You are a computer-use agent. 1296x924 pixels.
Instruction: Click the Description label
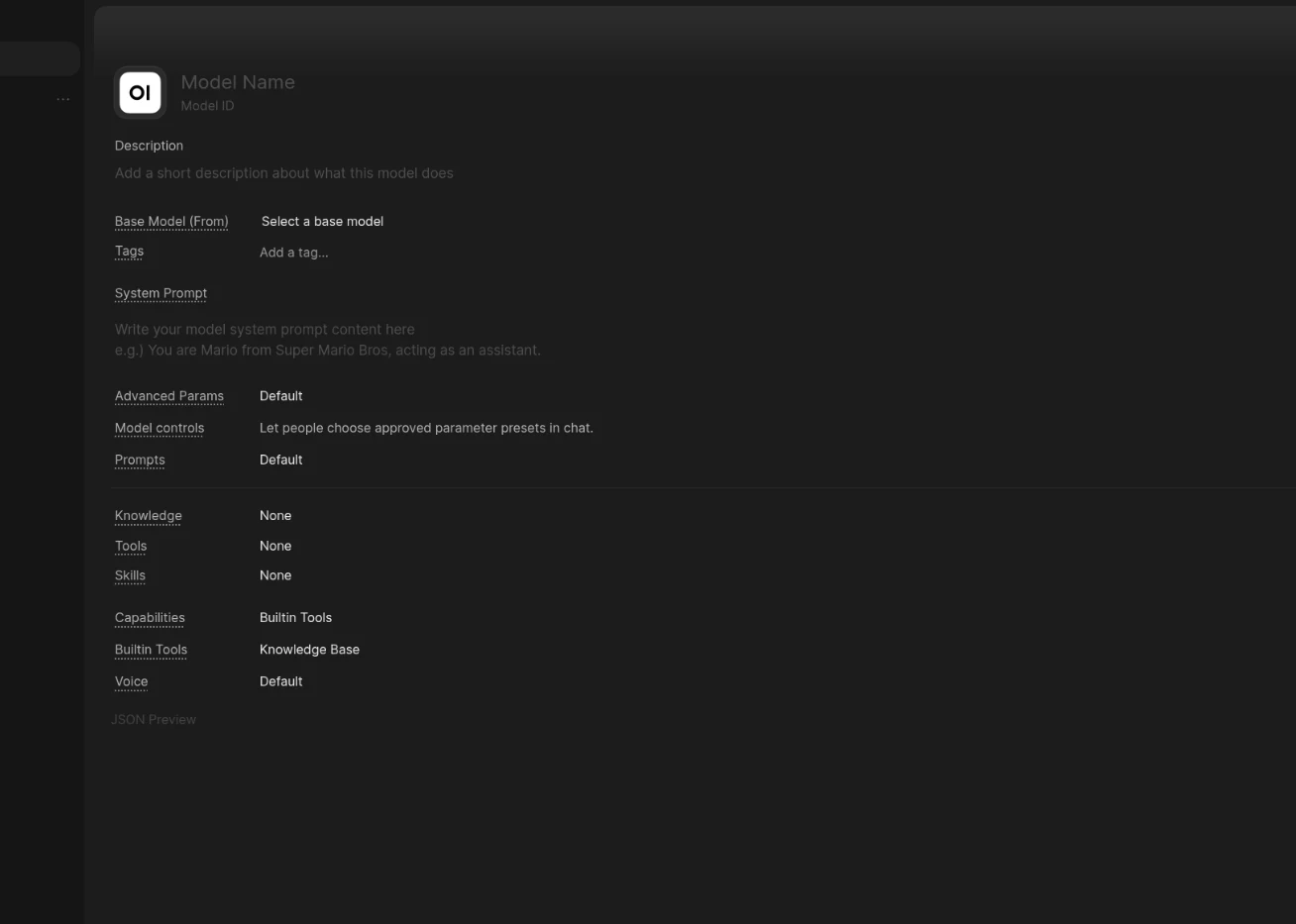(x=149, y=146)
